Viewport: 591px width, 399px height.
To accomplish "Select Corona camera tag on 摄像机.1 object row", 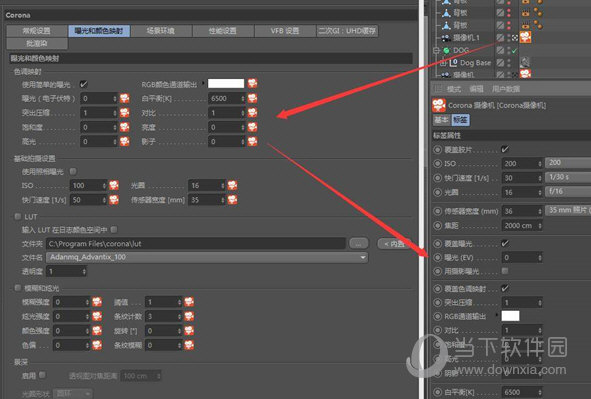I will [525, 37].
